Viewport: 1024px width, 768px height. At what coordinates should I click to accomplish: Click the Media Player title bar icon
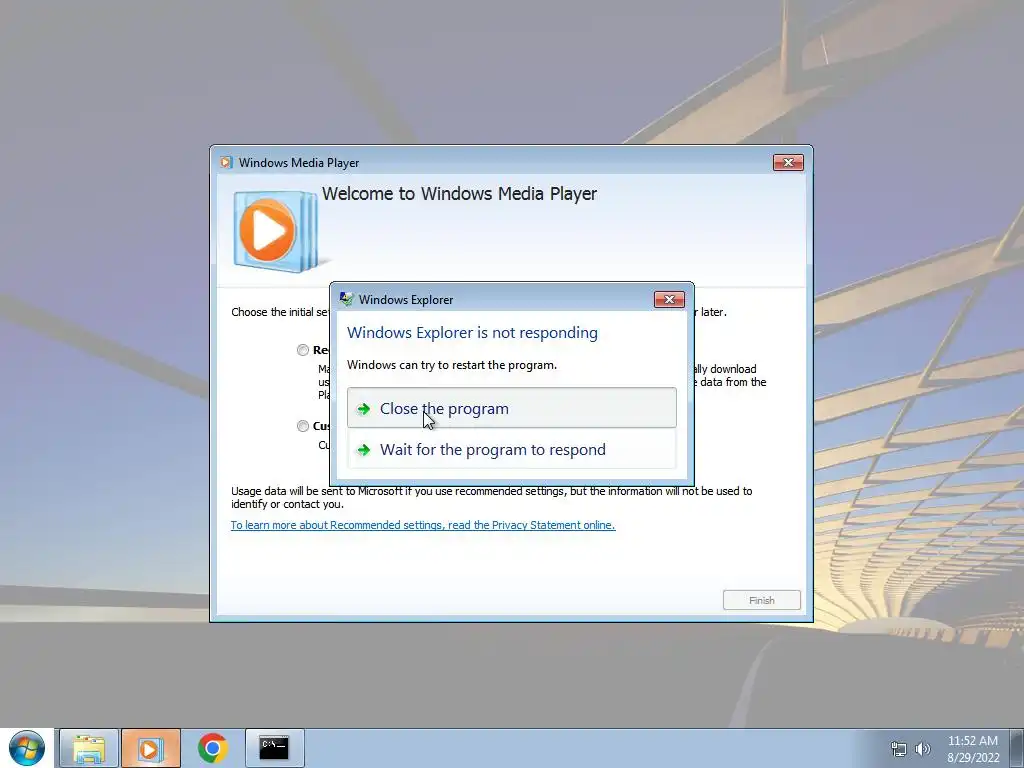pyautogui.click(x=226, y=163)
